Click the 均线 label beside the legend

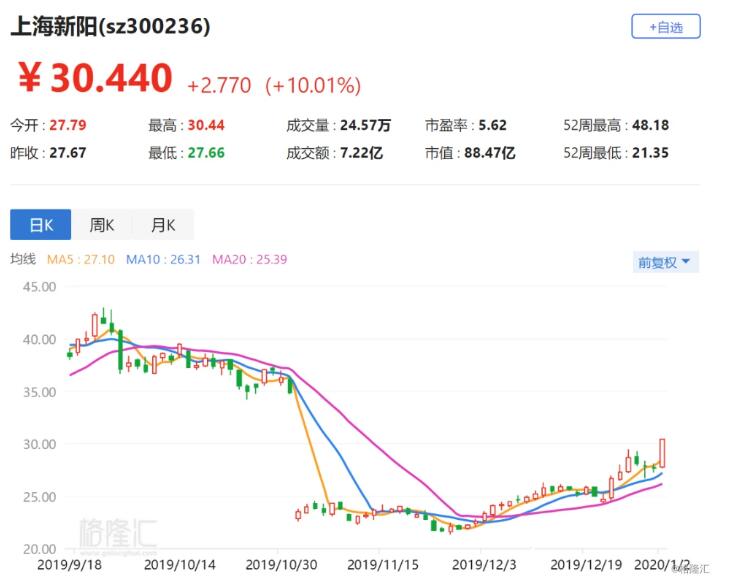(23, 260)
